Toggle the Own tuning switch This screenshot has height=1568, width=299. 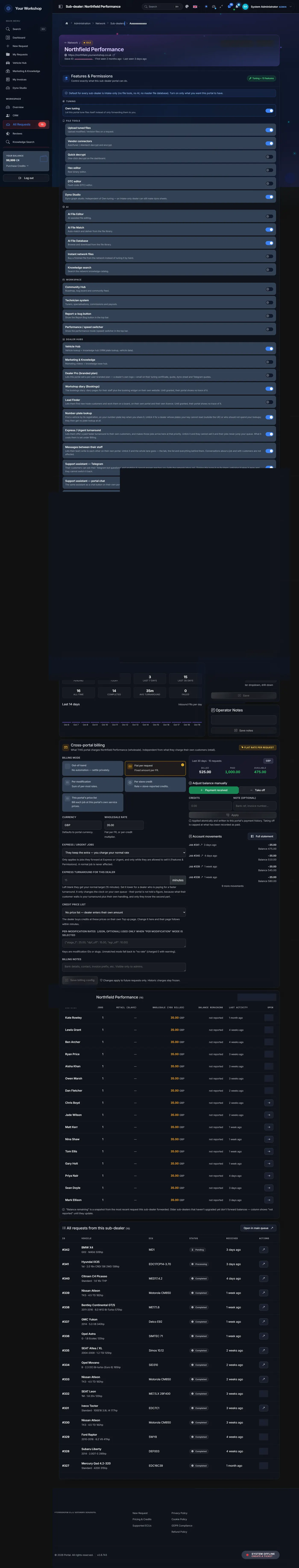[x=269, y=111]
